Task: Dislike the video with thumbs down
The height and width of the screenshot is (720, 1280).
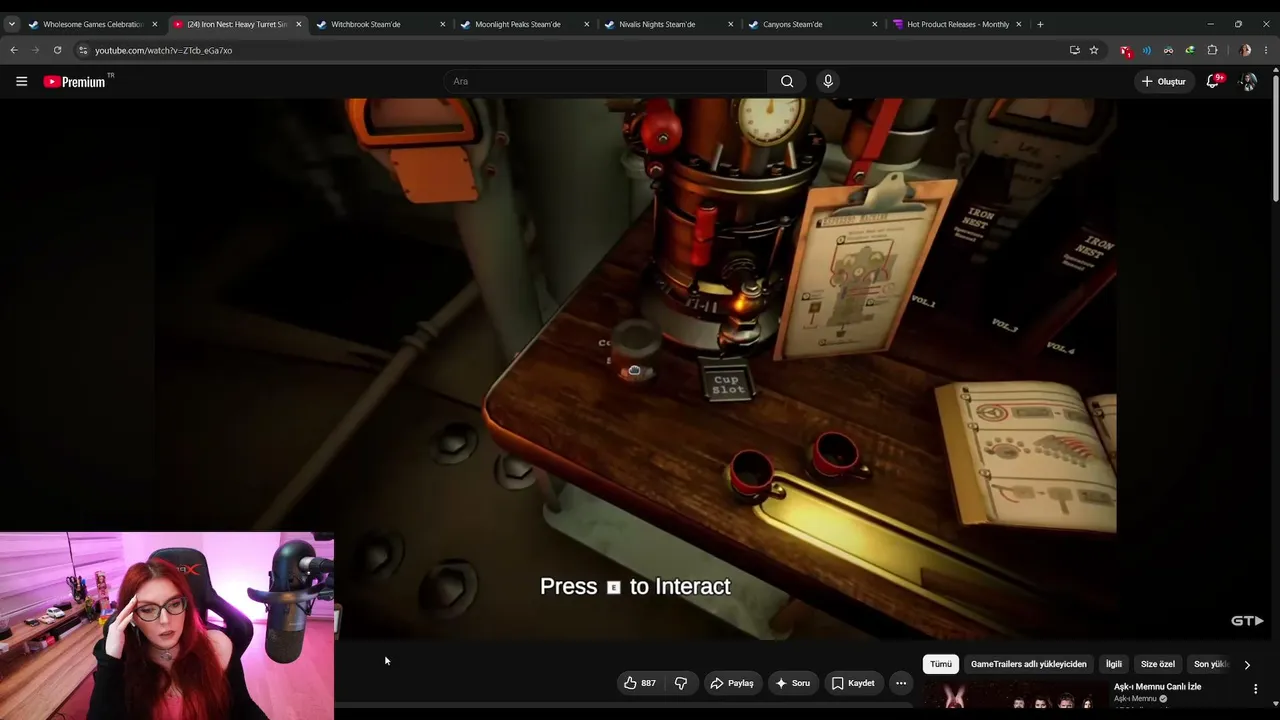Action: [681, 683]
